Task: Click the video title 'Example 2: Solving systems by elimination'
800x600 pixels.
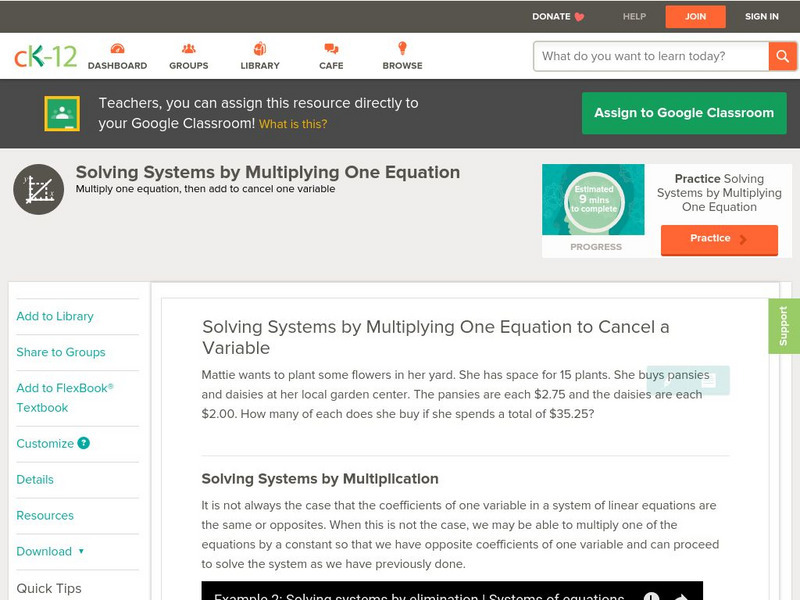Action: coord(419,596)
